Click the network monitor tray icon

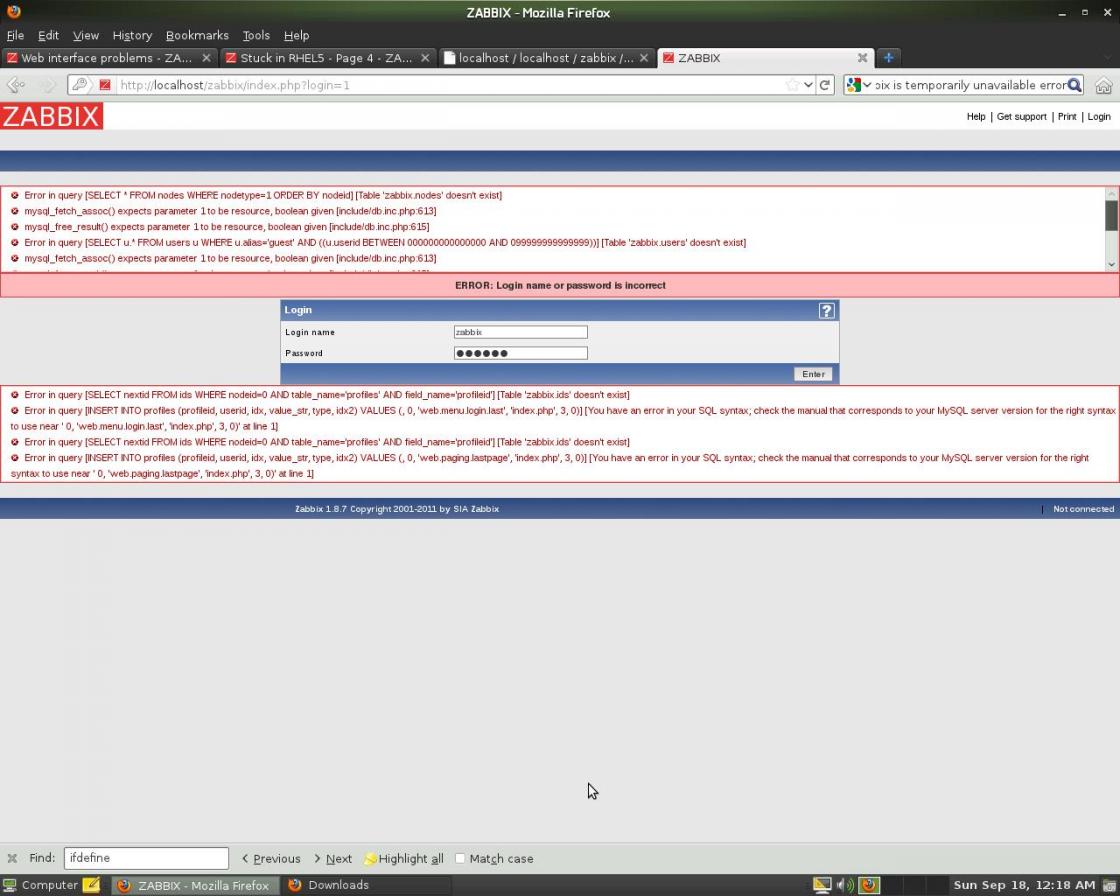point(822,885)
